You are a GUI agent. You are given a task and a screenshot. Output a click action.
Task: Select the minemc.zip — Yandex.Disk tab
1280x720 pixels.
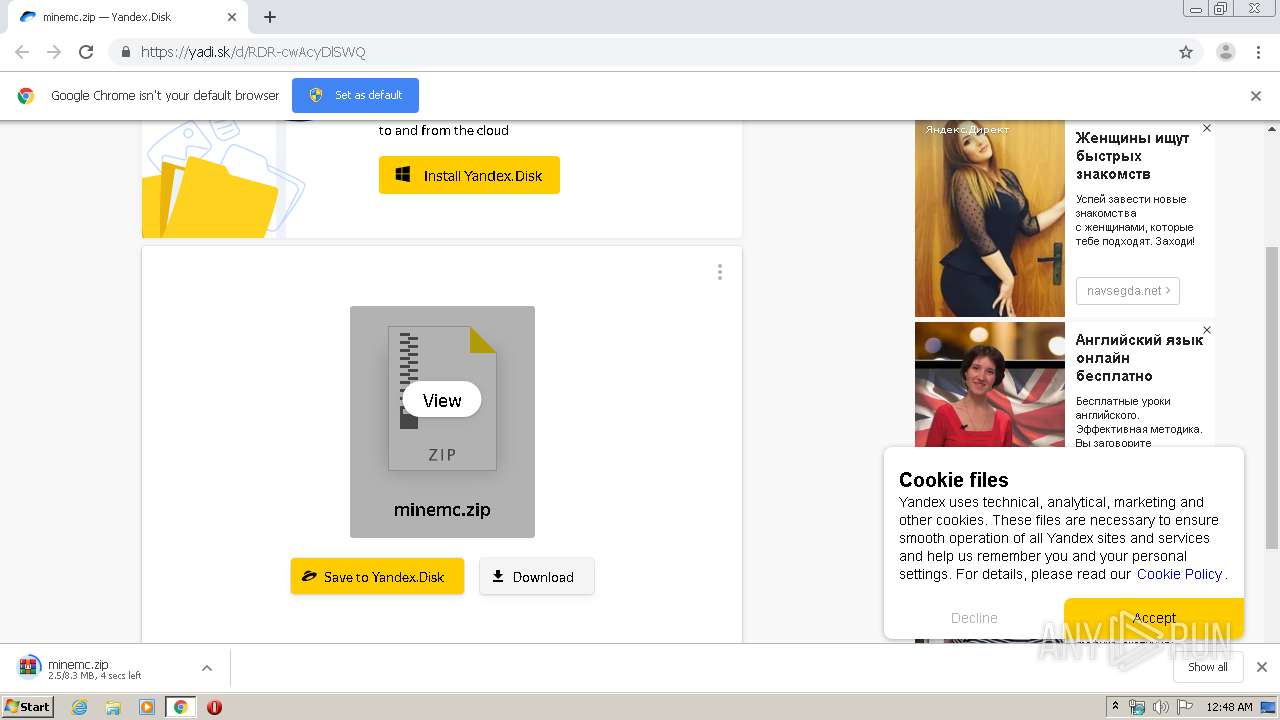pos(127,17)
